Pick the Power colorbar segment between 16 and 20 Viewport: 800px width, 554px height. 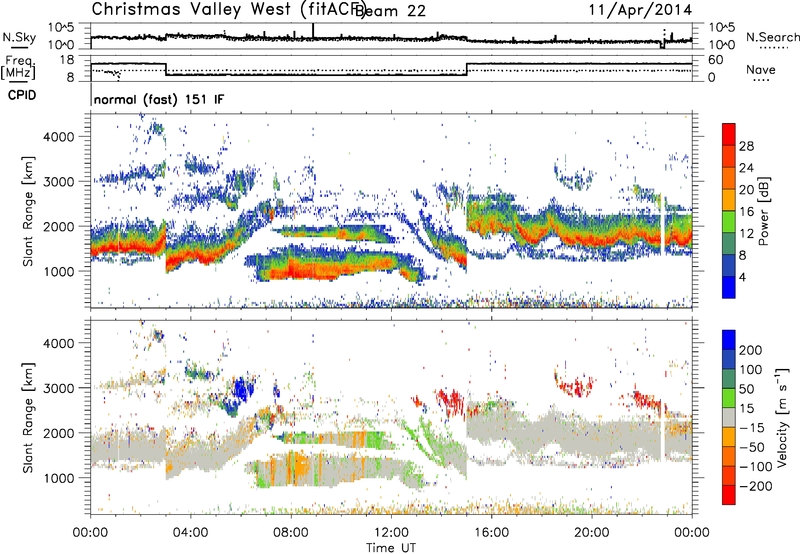click(x=729, y=199)
